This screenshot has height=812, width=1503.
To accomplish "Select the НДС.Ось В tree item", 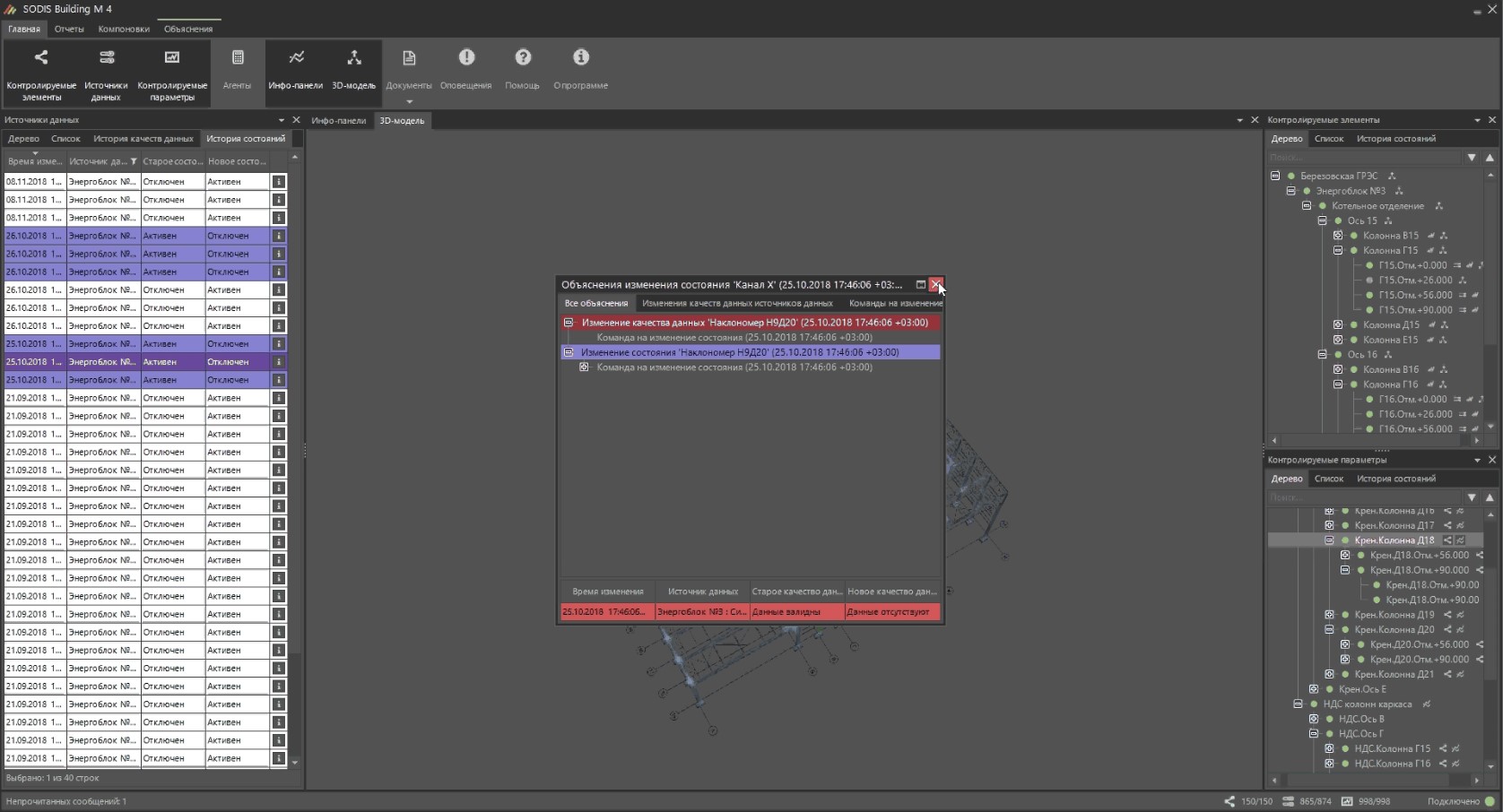I will pos(1361,719).
